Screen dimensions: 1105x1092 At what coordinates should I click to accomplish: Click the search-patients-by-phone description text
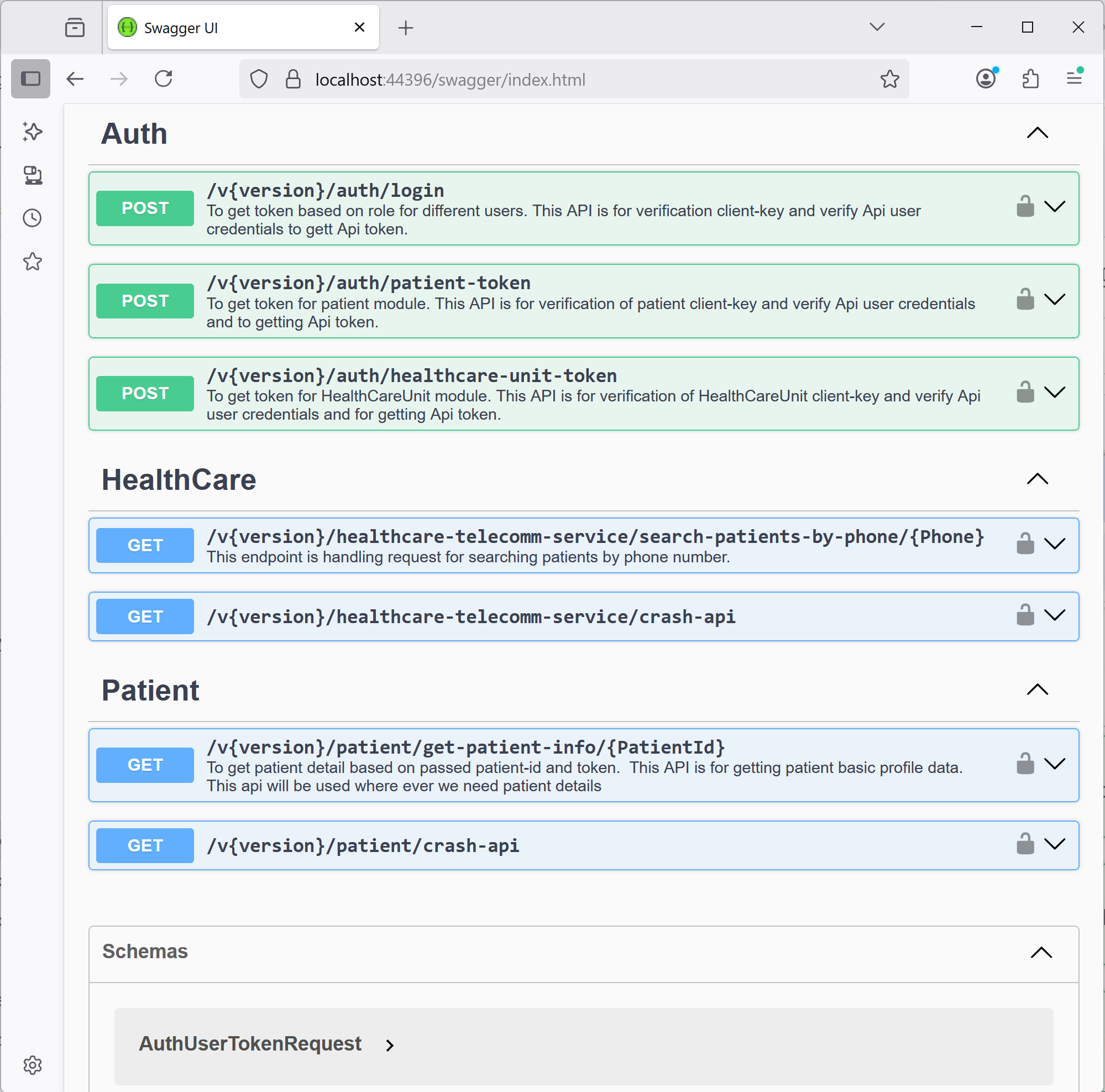(x=468, y=557)
